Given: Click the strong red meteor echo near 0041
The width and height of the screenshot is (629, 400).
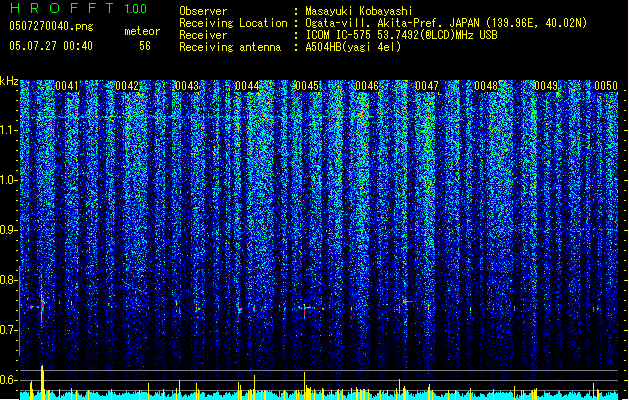Looking at the screenshot, I should pyautogui.click(x=42, y=306).
